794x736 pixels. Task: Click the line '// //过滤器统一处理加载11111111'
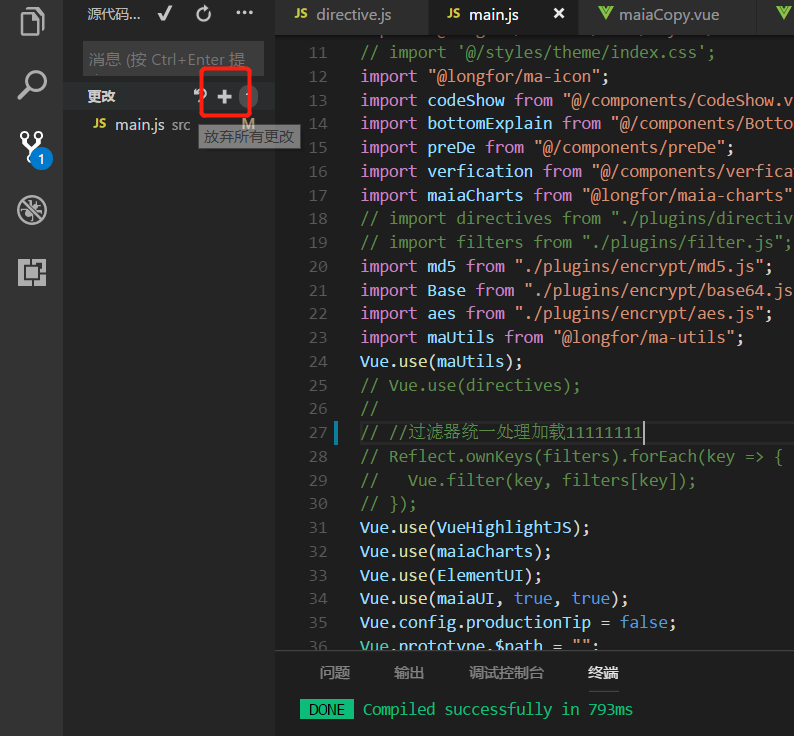[501, 433]
